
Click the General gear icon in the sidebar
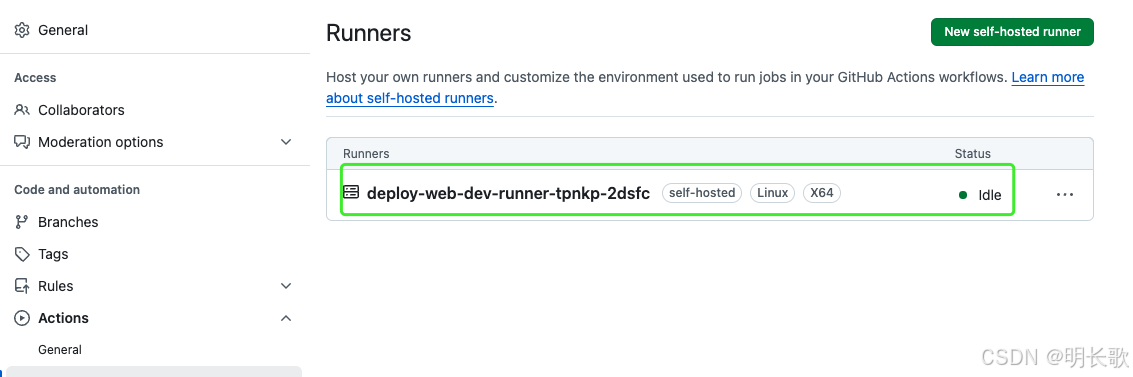(x=22, y=30)
